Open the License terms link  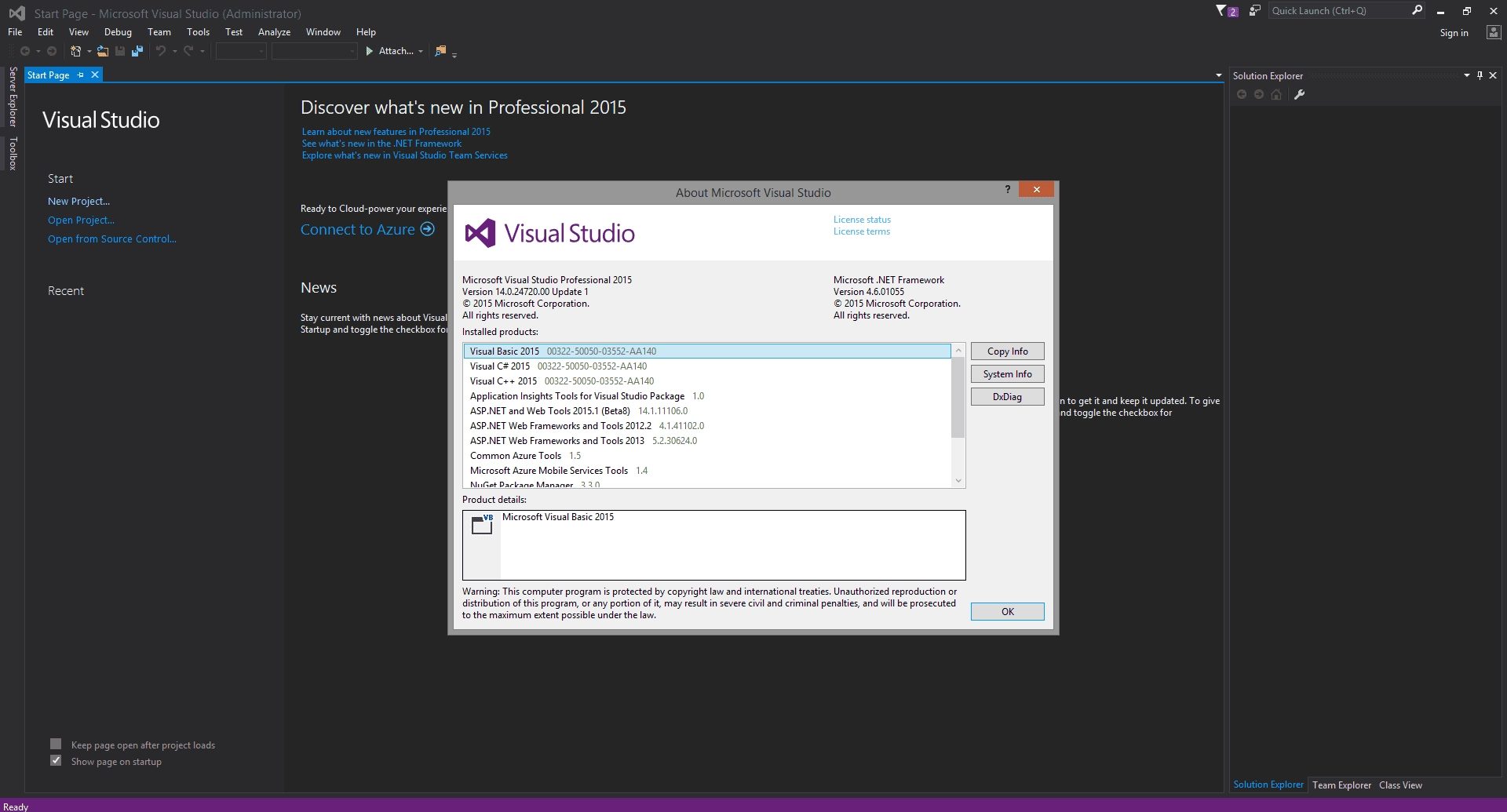862,231
